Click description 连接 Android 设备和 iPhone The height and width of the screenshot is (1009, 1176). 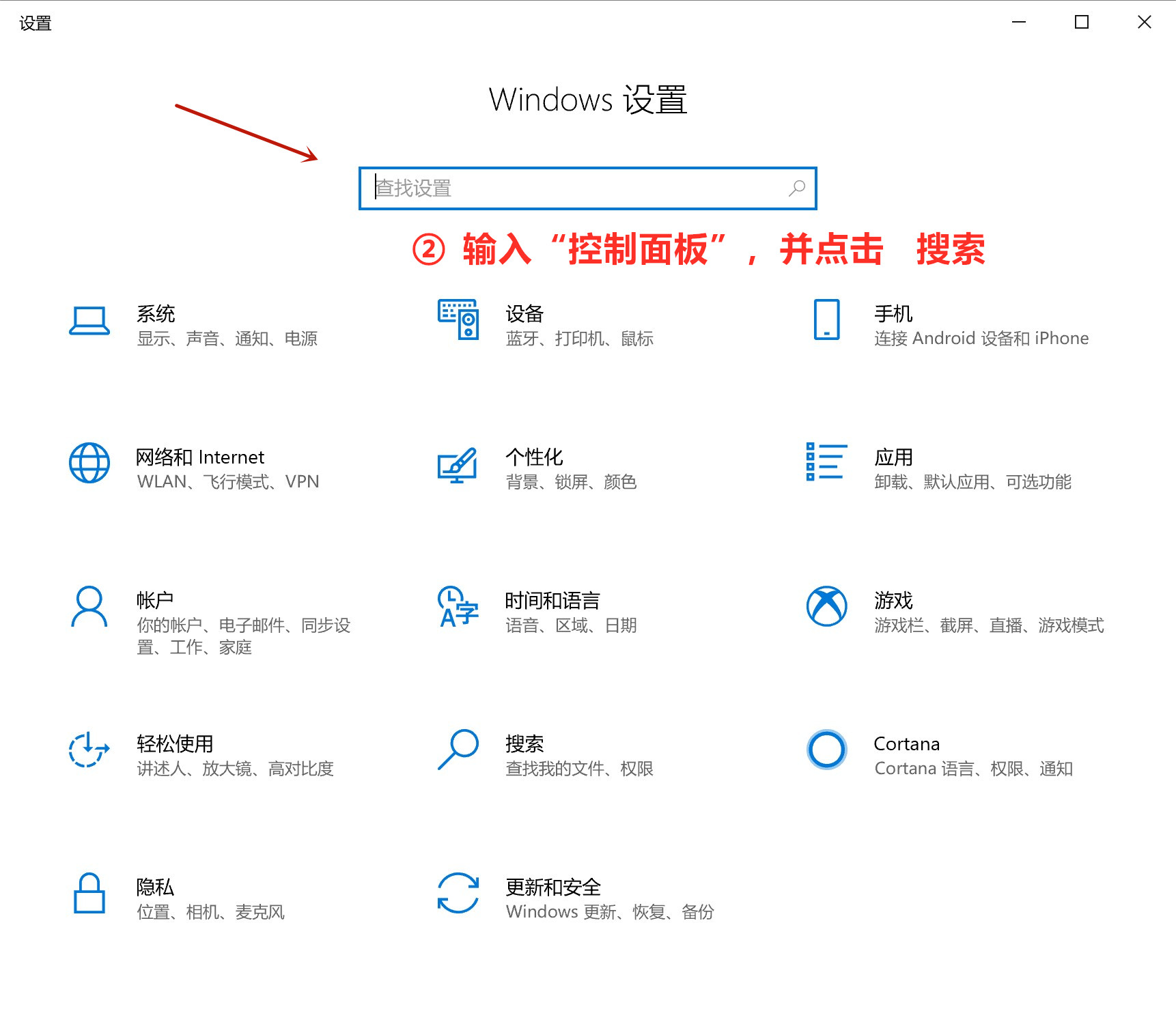coord(981,339)
